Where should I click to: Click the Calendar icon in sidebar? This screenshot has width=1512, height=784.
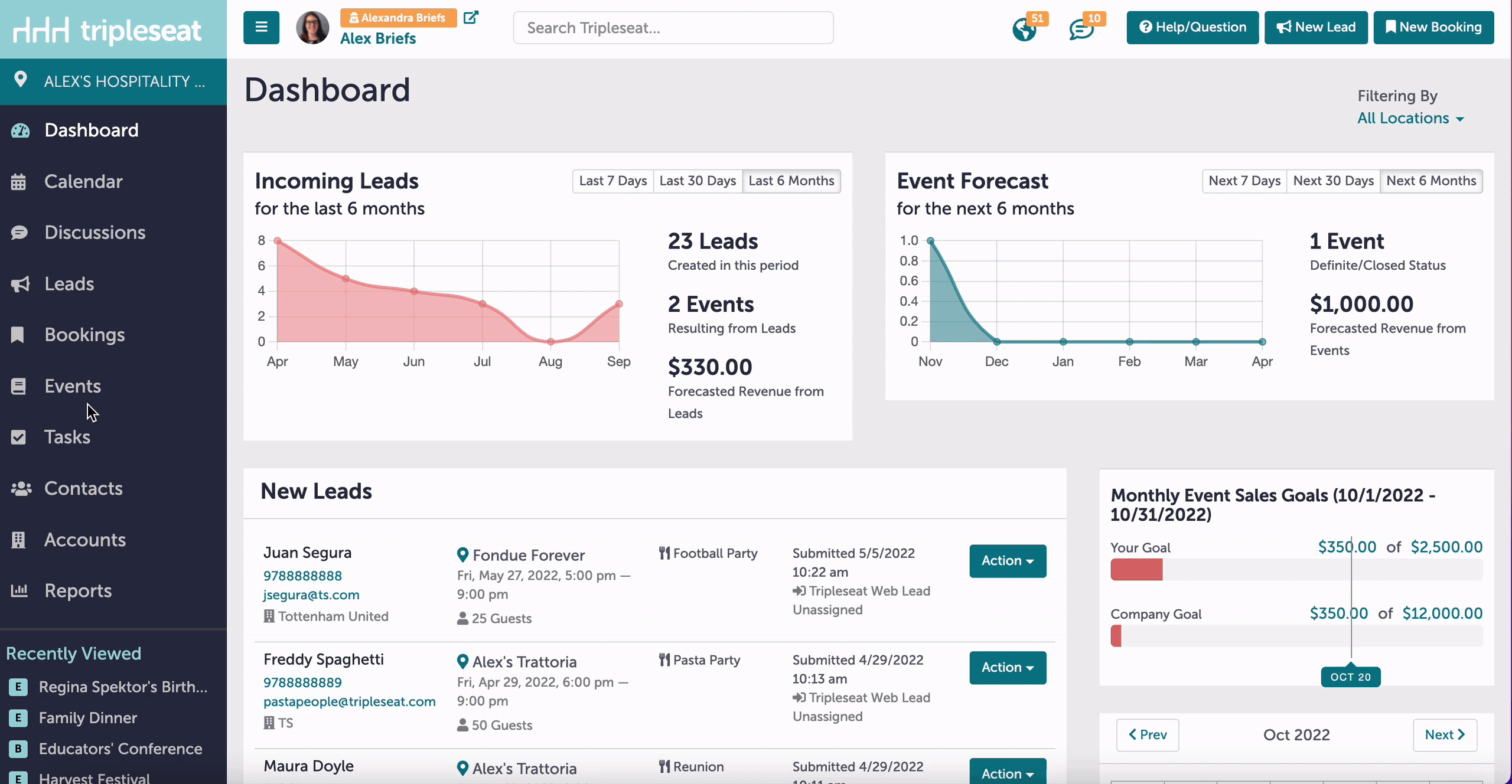click(18, 182)
